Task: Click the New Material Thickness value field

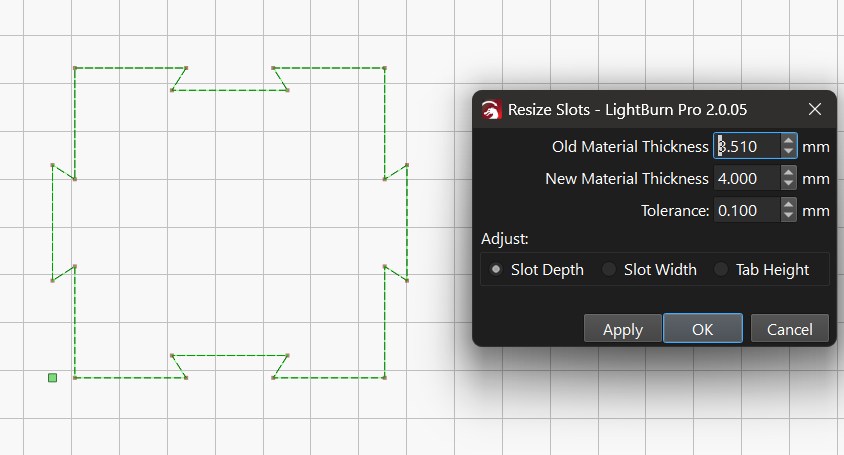Action: click(746, 179)
